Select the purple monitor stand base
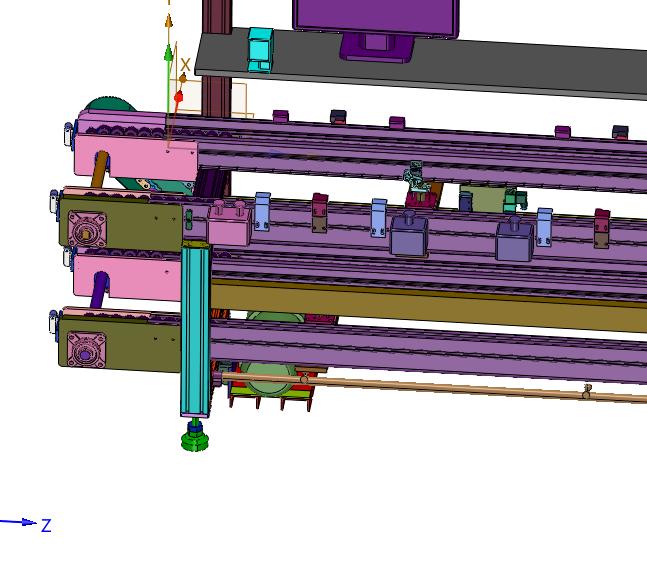This screenshot has width=647, height=580. pos(376,49)
